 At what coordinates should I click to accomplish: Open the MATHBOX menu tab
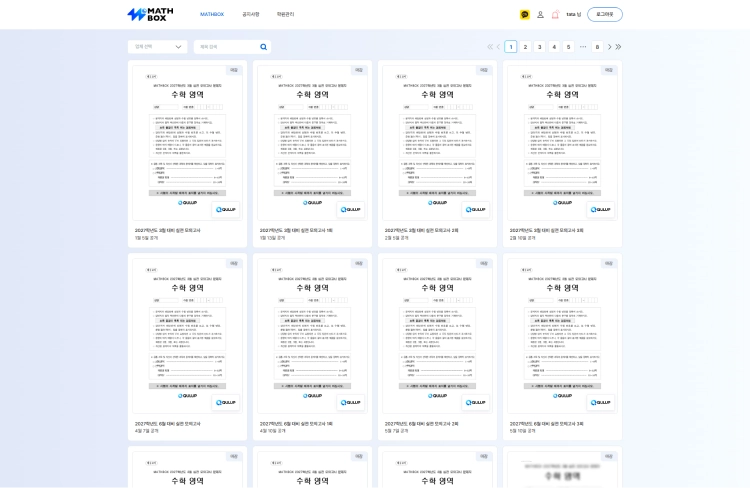click(212, 14)
